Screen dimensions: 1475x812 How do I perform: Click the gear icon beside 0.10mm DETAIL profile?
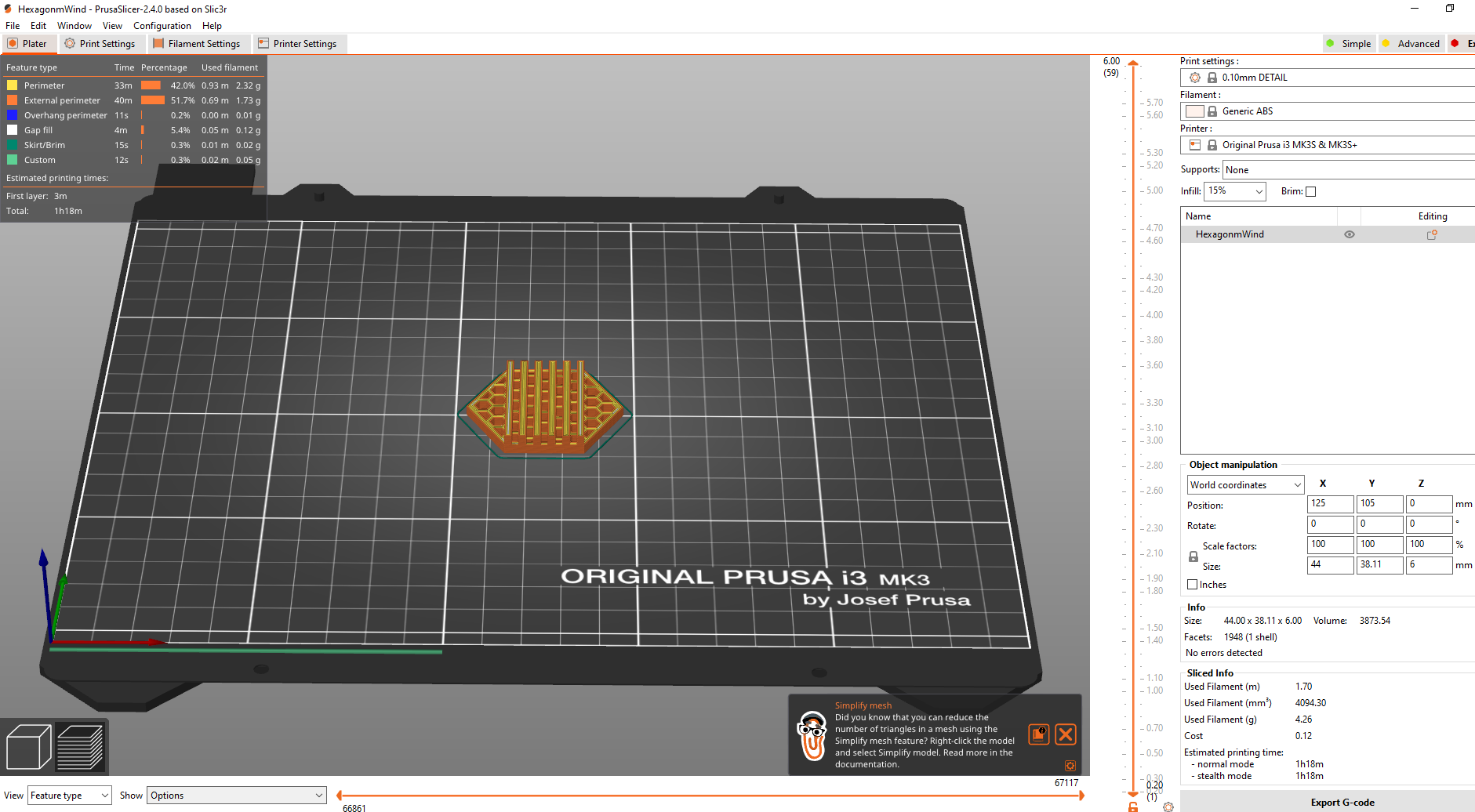pos(1194,78)
